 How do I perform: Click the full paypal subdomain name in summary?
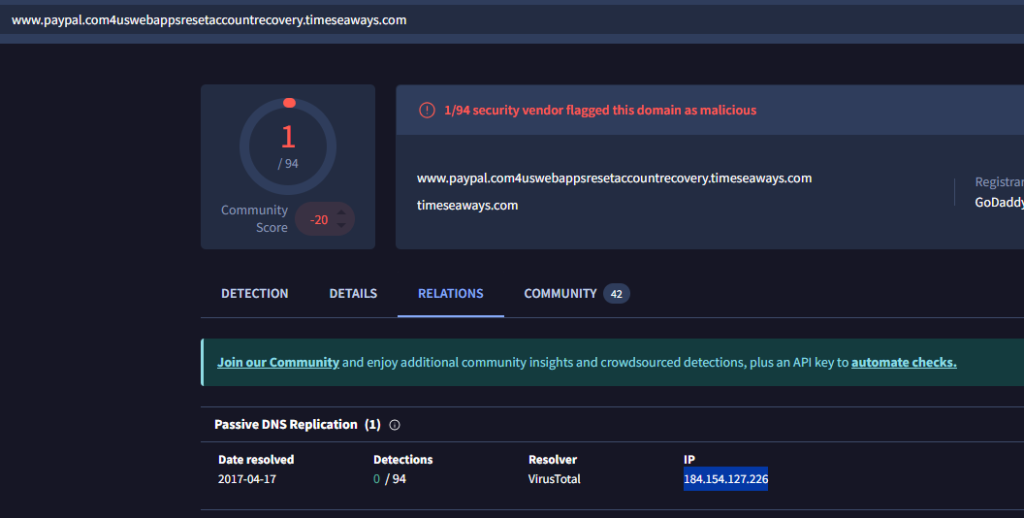coord(613,178)
